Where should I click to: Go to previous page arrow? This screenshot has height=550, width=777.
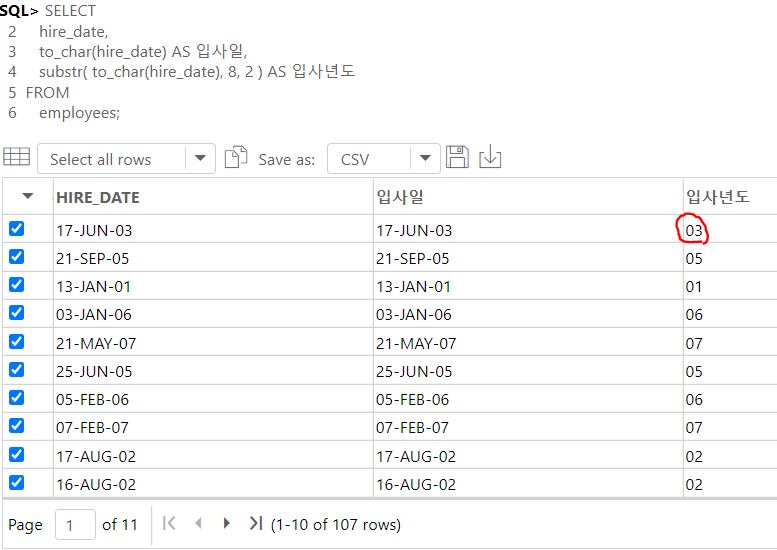pyautogui.click(x=199, y=523)
